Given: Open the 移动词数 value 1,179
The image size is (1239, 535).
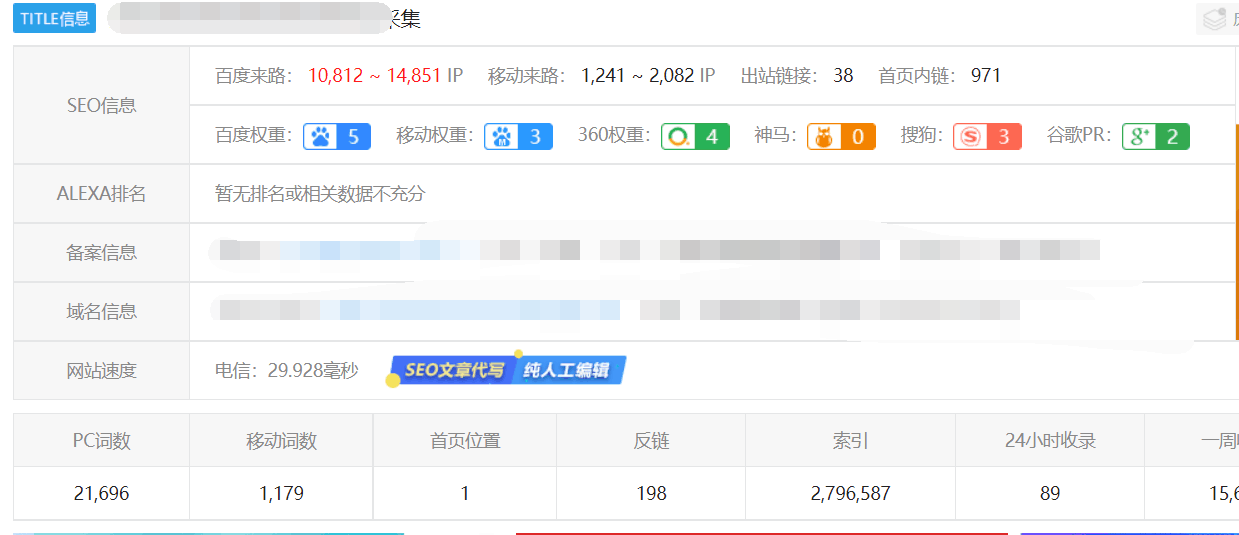Looking at the screenshot, I should [281, 493].
